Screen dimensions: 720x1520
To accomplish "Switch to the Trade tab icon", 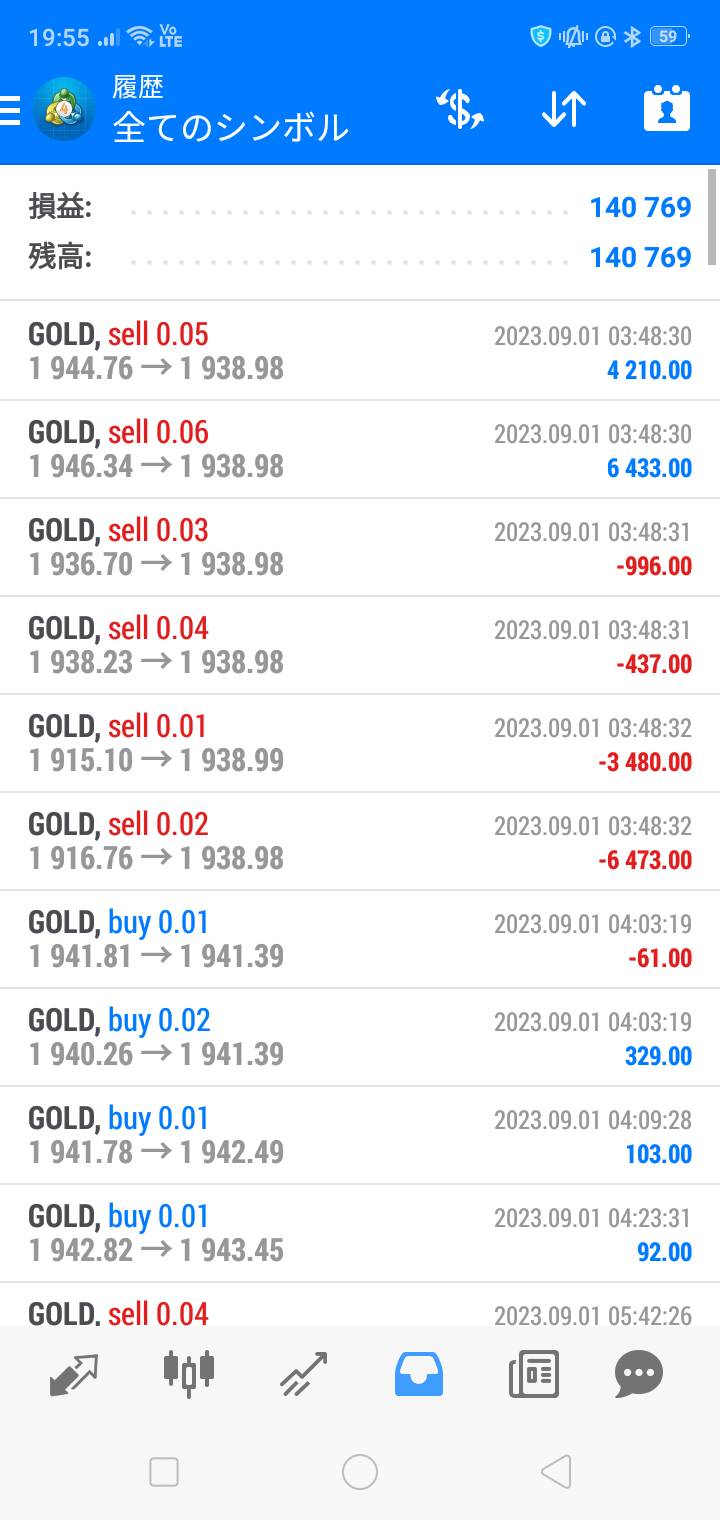I will [304, 1374].
